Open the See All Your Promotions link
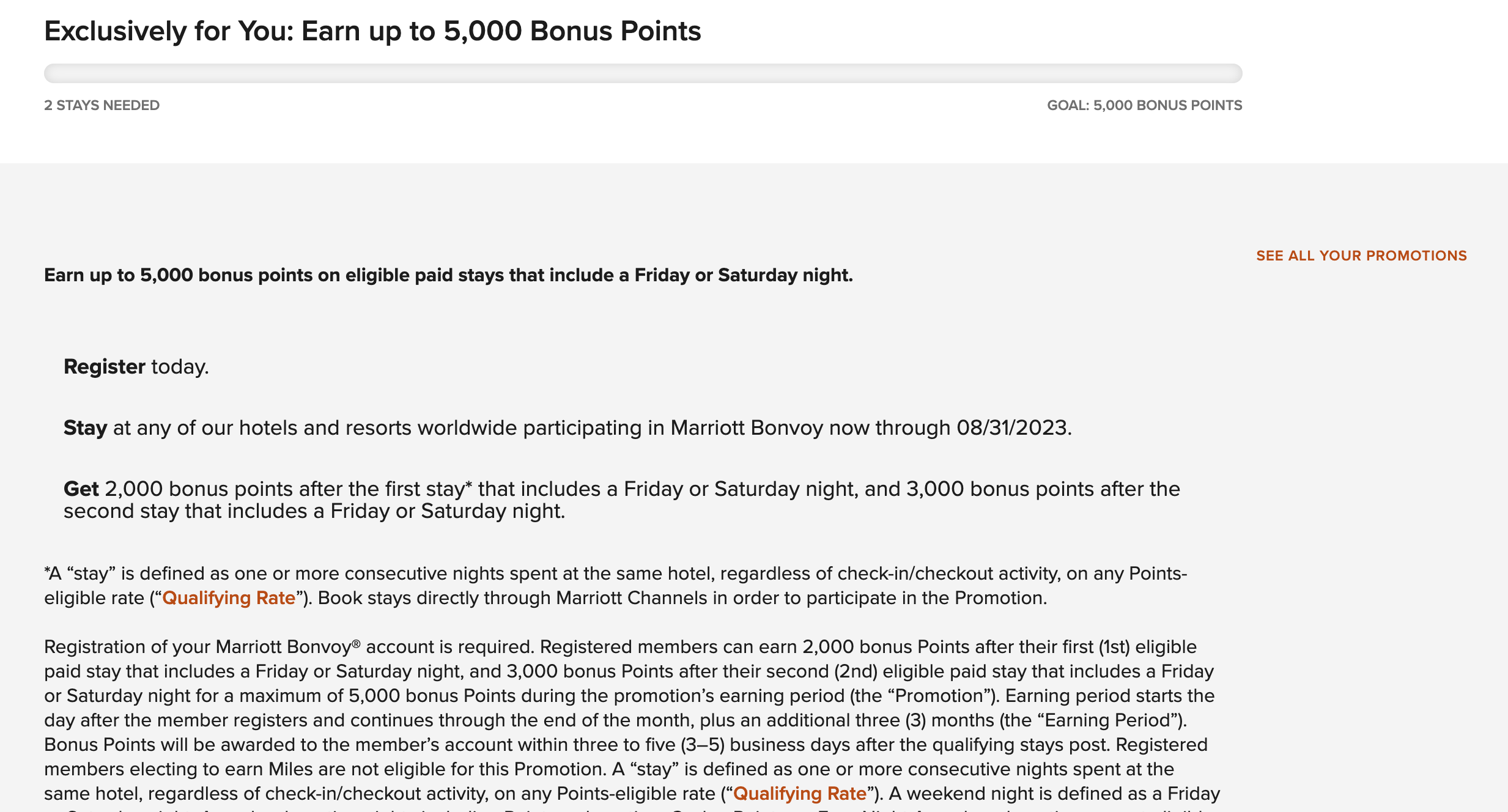Image resolution: width=1508 pixels, height=812 pixels. (x=1361, y=256)
